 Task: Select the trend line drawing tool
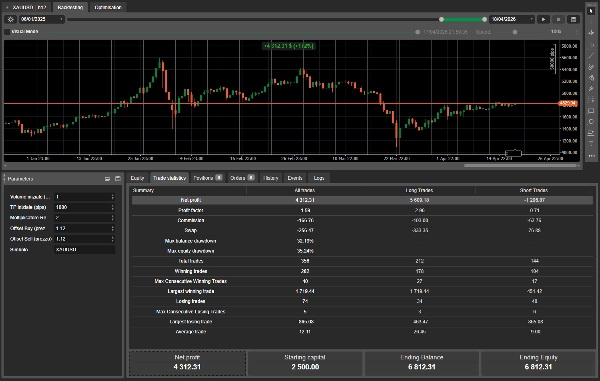tap(591, 56)
